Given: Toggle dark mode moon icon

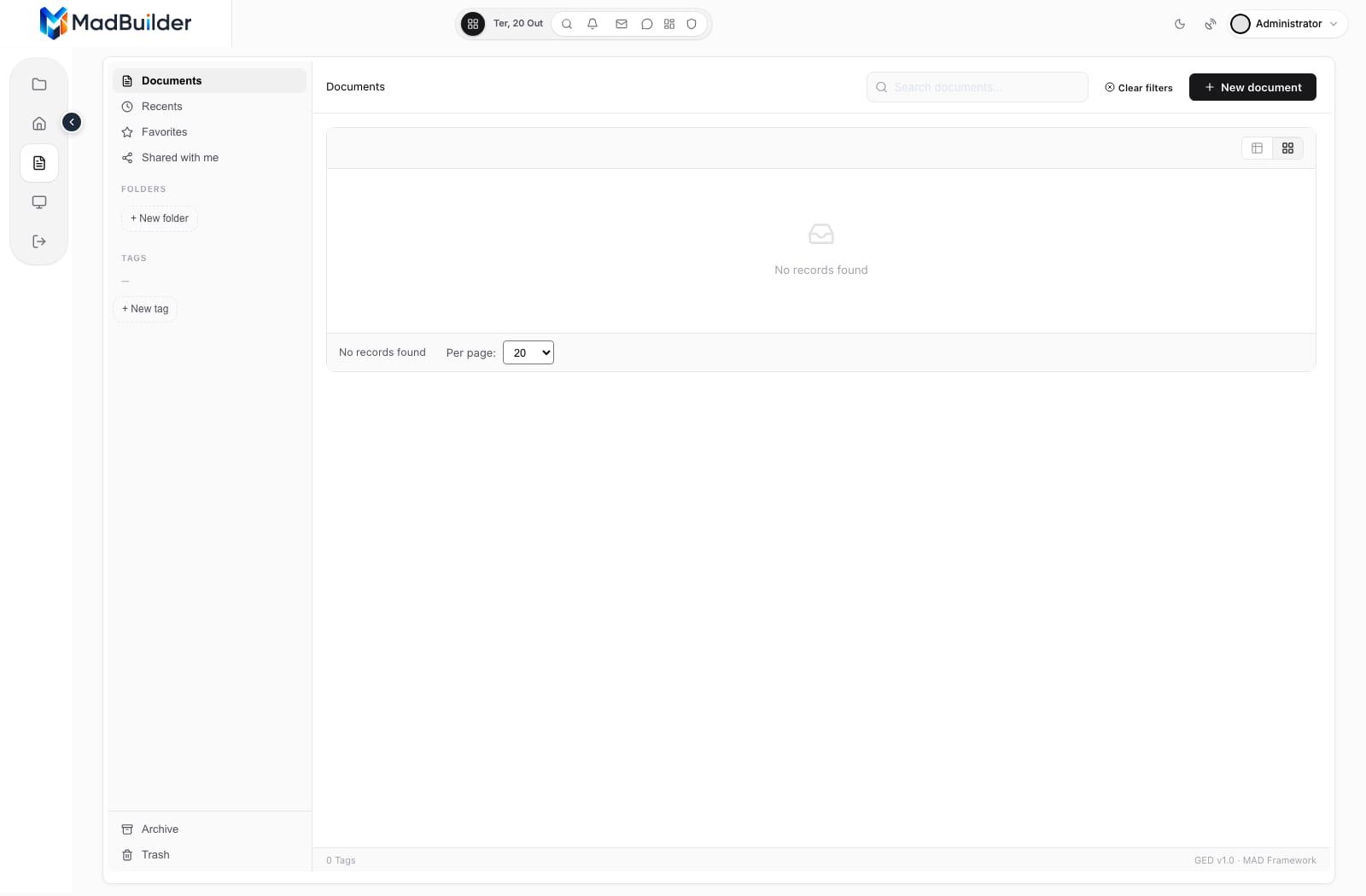Looking at the screenshot, I should pos(1180,24).
